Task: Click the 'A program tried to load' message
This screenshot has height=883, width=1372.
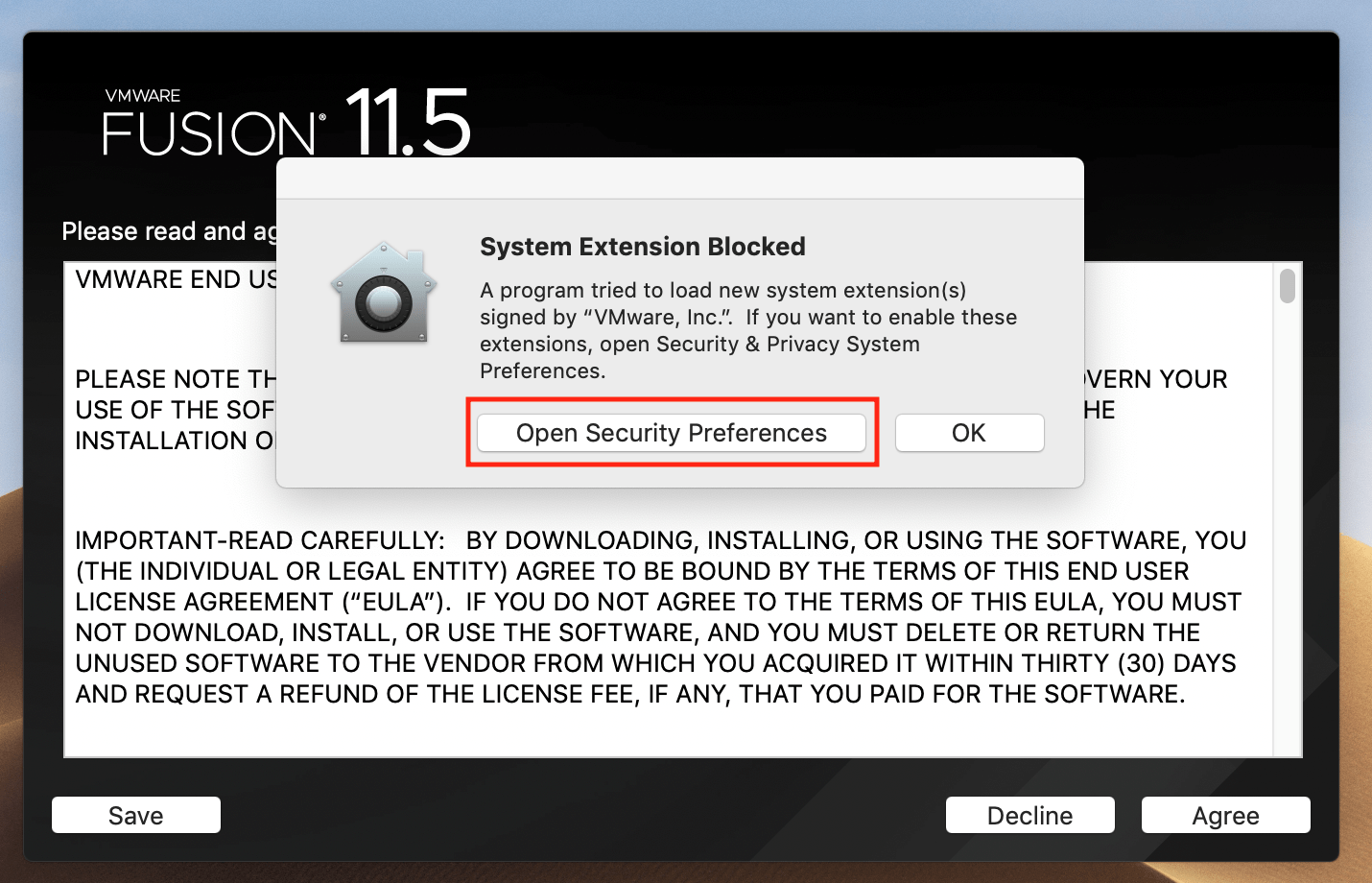Action: click(x=748, y=330)
